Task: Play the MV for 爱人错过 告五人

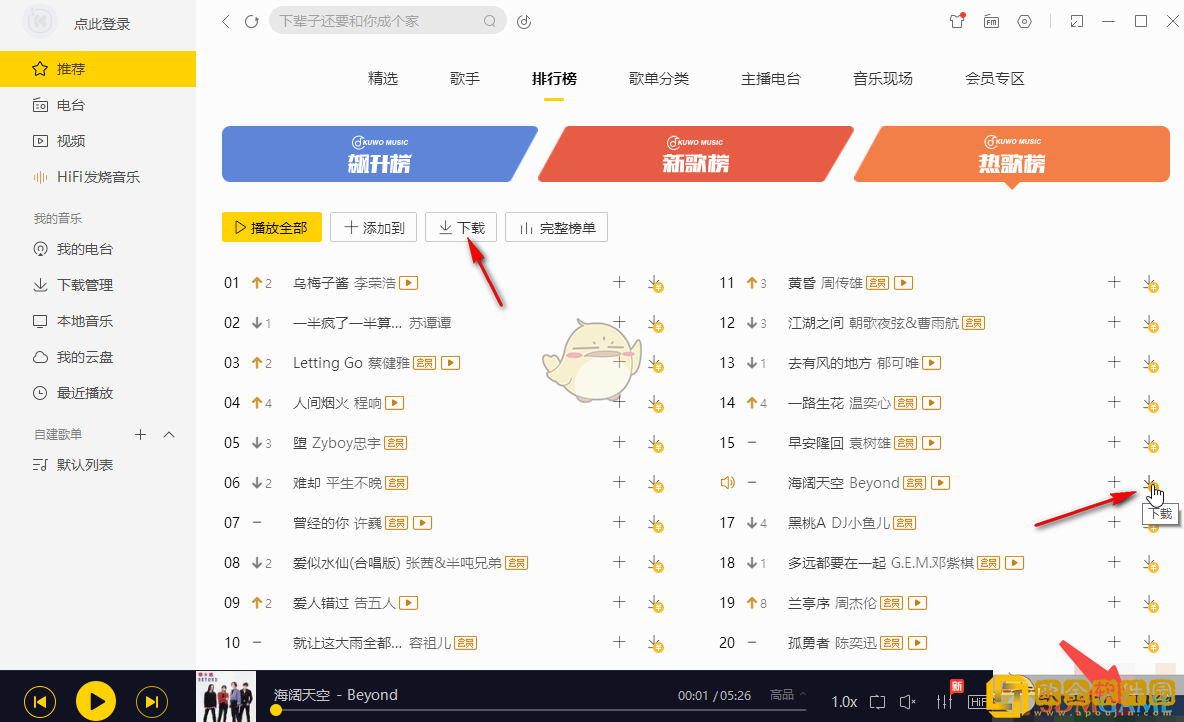Action: click(409, 603)
